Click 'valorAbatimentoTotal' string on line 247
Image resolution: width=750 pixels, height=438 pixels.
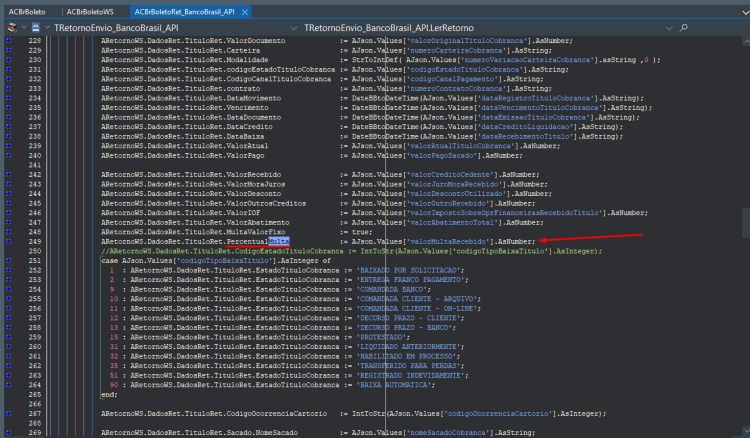pyautogui.click(x=452, y=222)
